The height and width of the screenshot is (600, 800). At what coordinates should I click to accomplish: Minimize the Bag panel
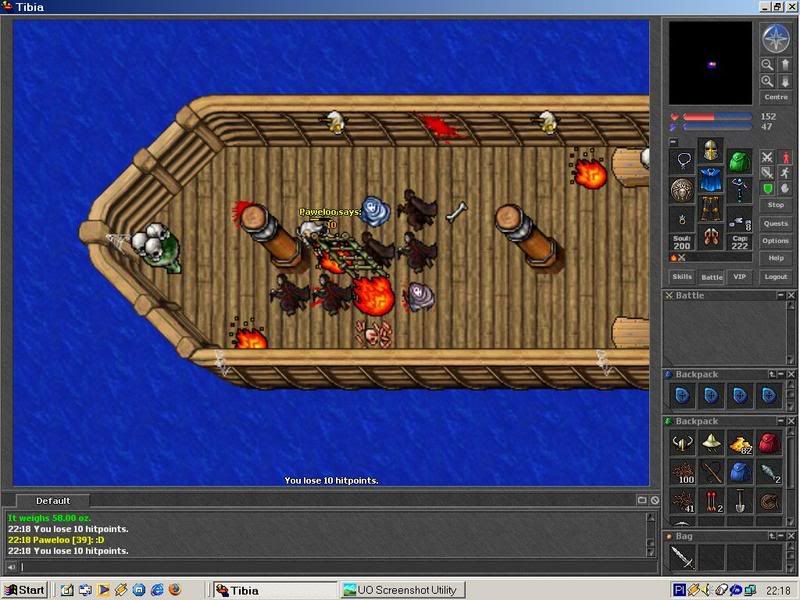coord(781,536)
